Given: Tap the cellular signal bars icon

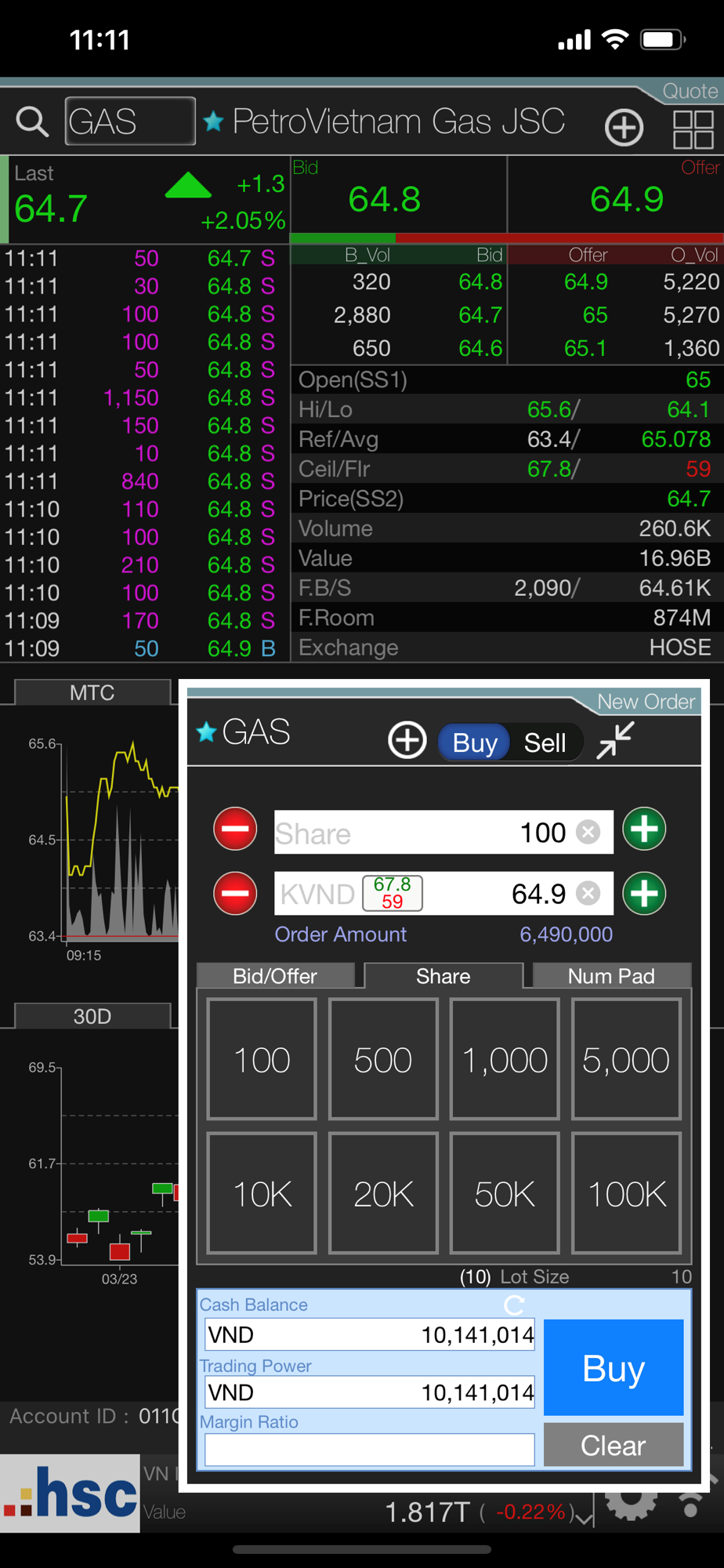Looking at the screenshot, I should point(574,39).
